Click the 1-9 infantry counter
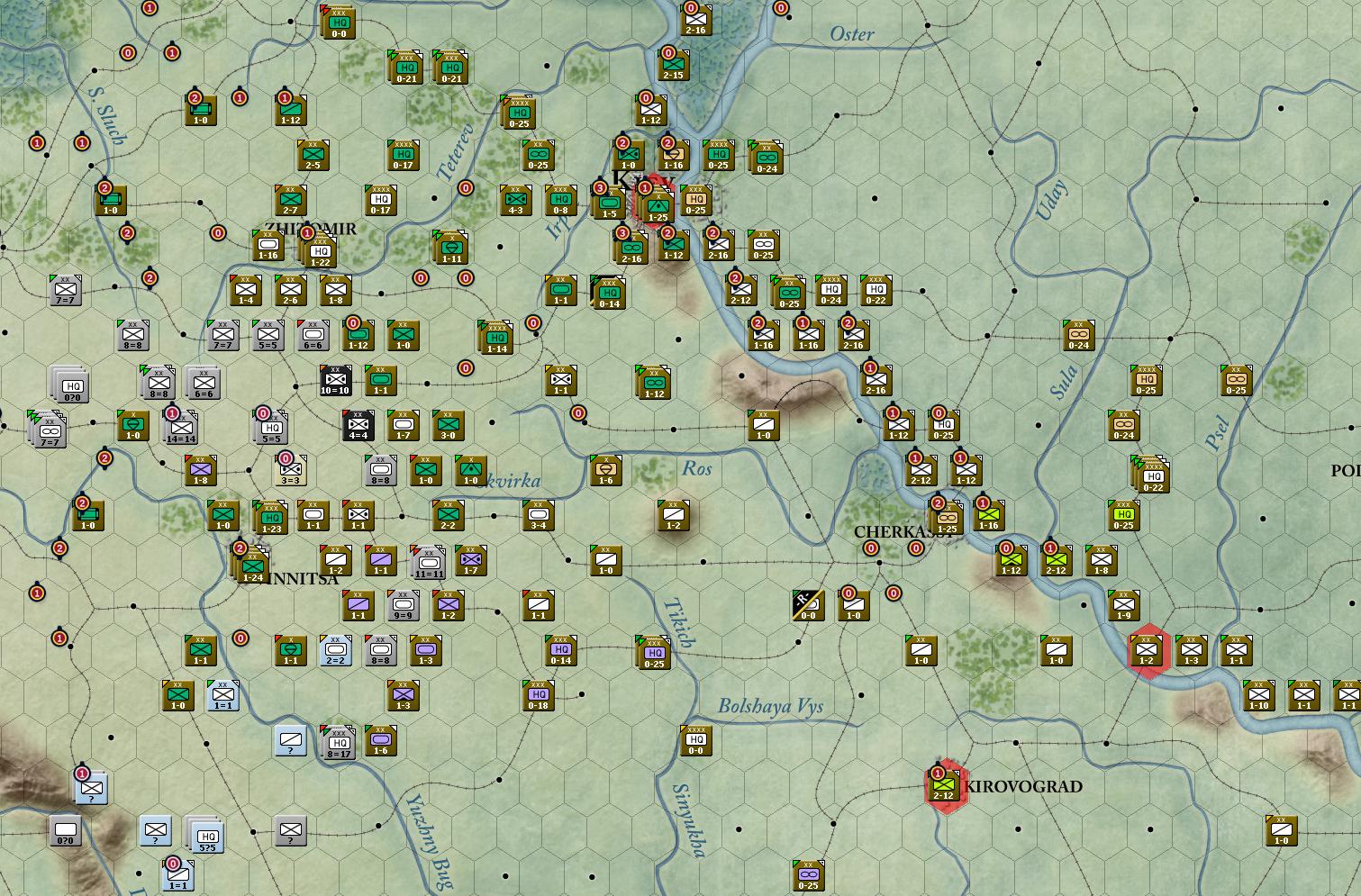Viewport: 1361px width, 896px height. pyautogui.click(x=1123, y=605)
